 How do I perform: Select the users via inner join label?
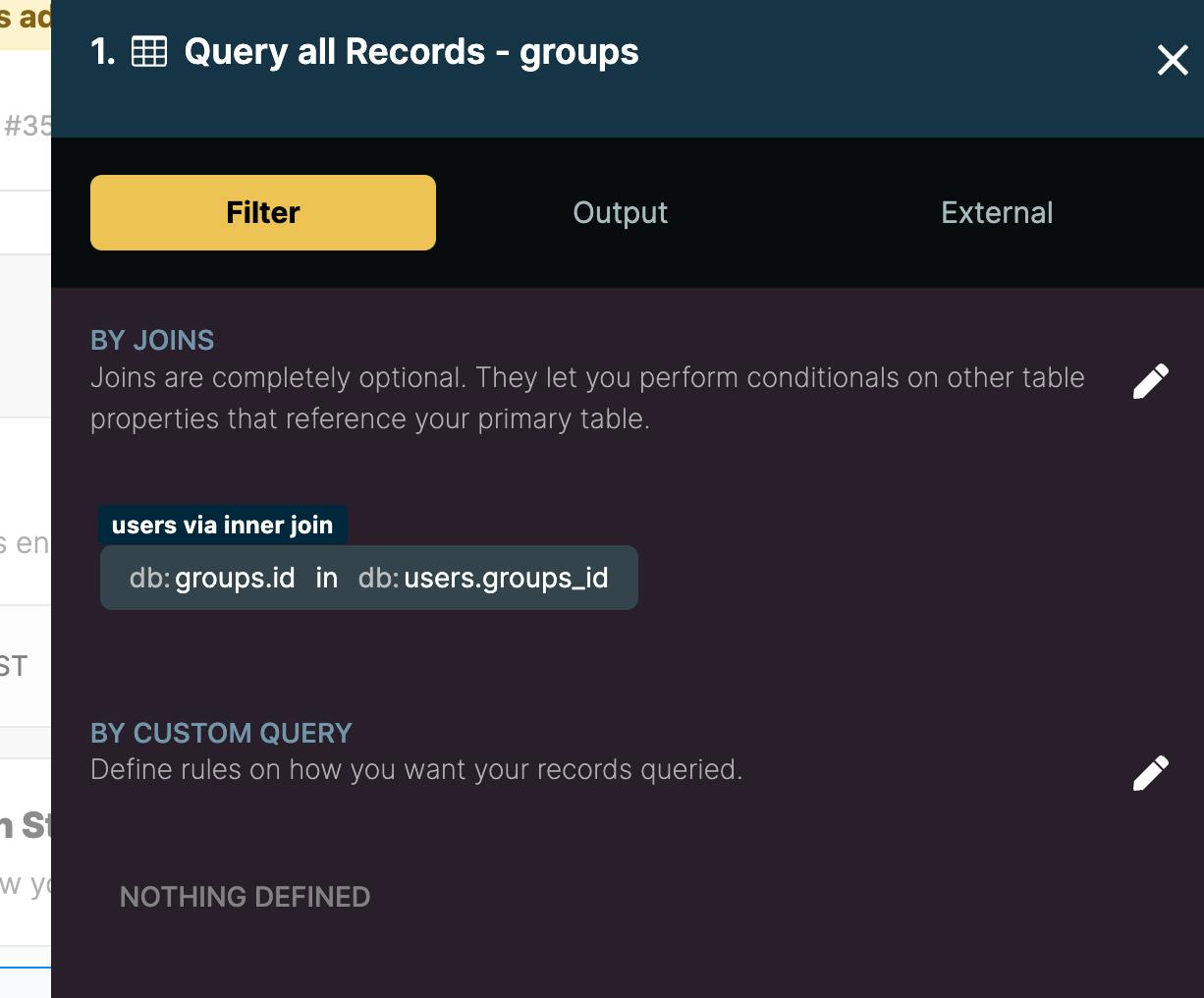[222, 525]
